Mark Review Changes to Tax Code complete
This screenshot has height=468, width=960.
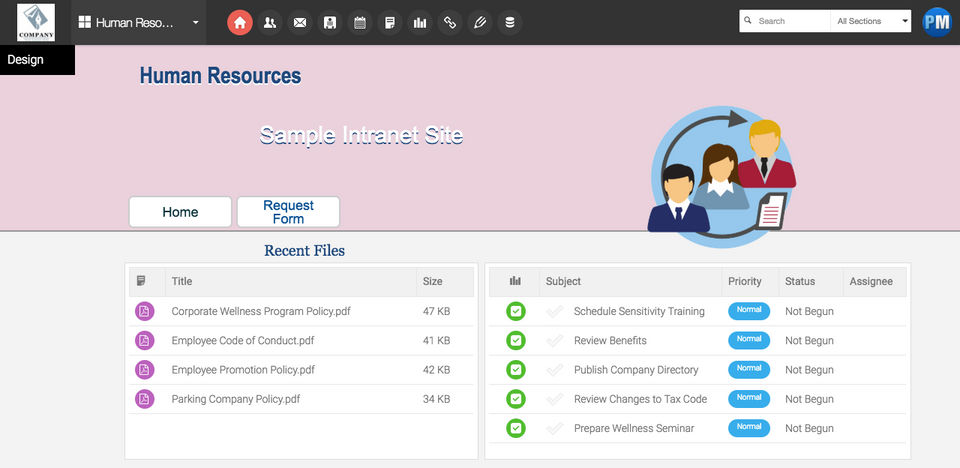555,399
